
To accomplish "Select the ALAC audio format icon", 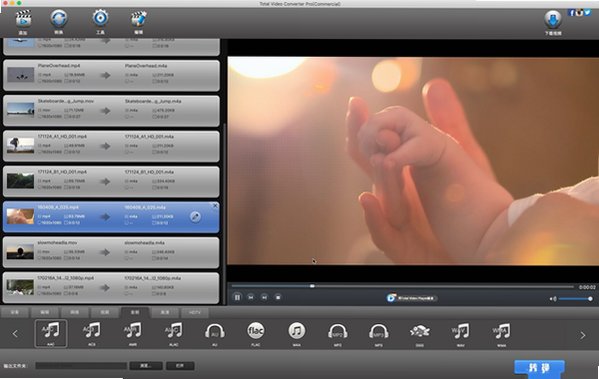I will tap(173, 331).
